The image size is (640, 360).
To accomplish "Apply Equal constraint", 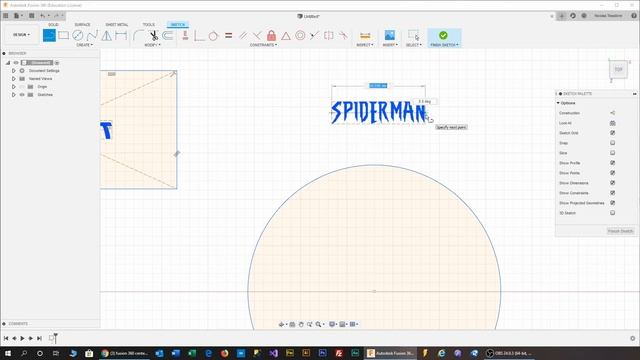I will (229, 36).
